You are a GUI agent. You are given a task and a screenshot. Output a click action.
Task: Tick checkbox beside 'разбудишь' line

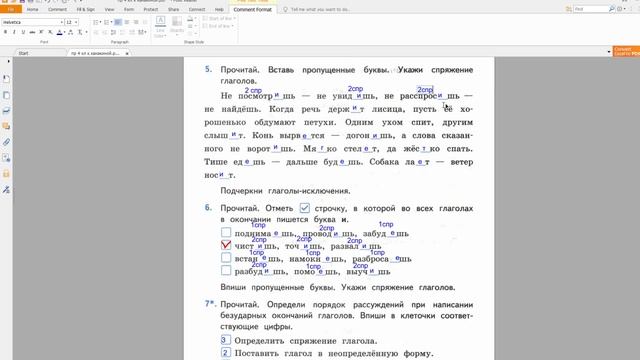tap(226, 270)
